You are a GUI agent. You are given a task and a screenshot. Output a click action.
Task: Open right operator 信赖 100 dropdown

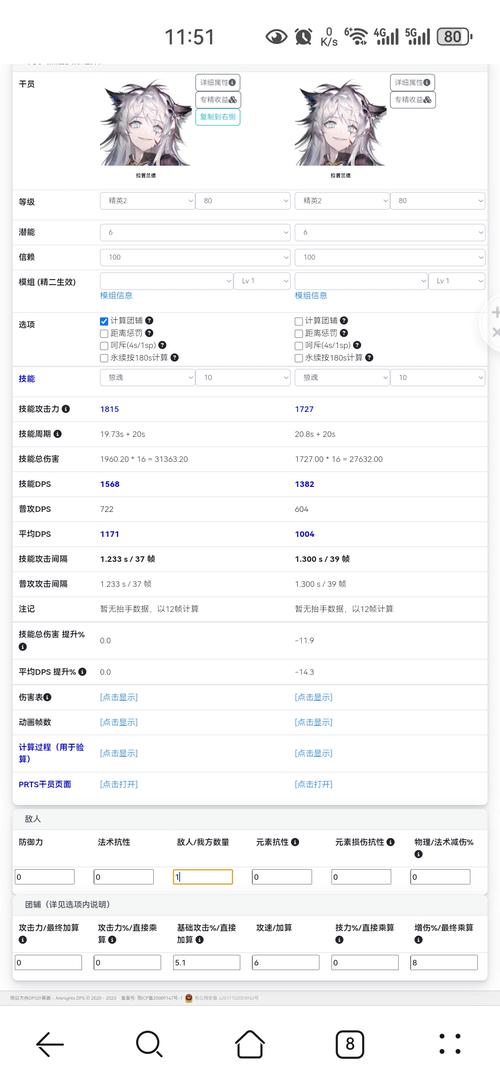point(390,257)
